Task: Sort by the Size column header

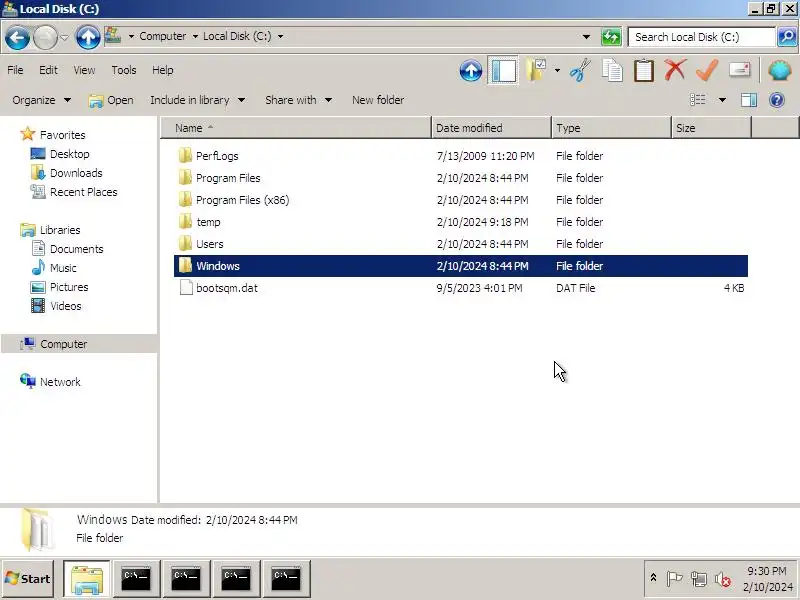Action: point(712,128)
